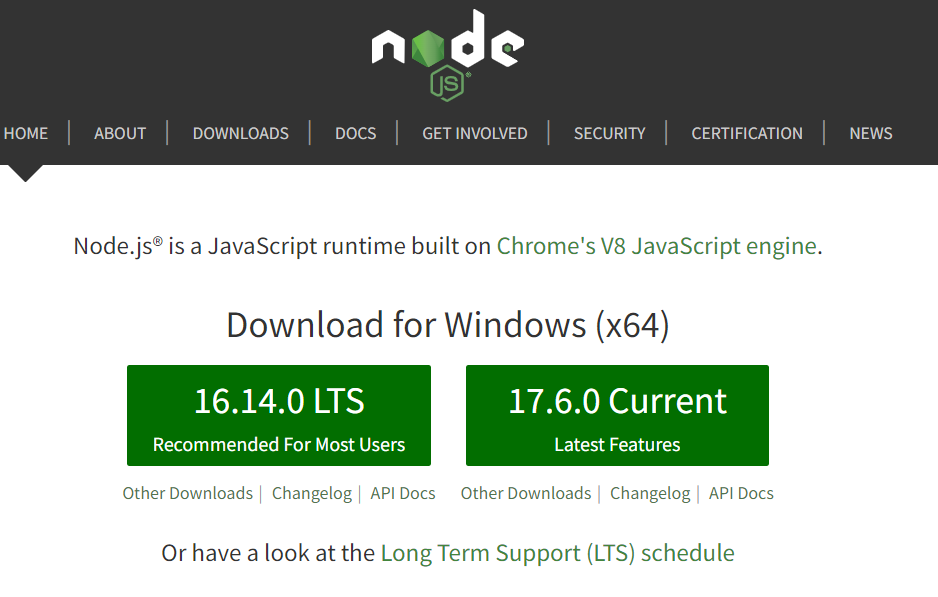This screenshot has width=938, height=597.
Task: Navigate to the DOCS section
Action: (355, 133)
